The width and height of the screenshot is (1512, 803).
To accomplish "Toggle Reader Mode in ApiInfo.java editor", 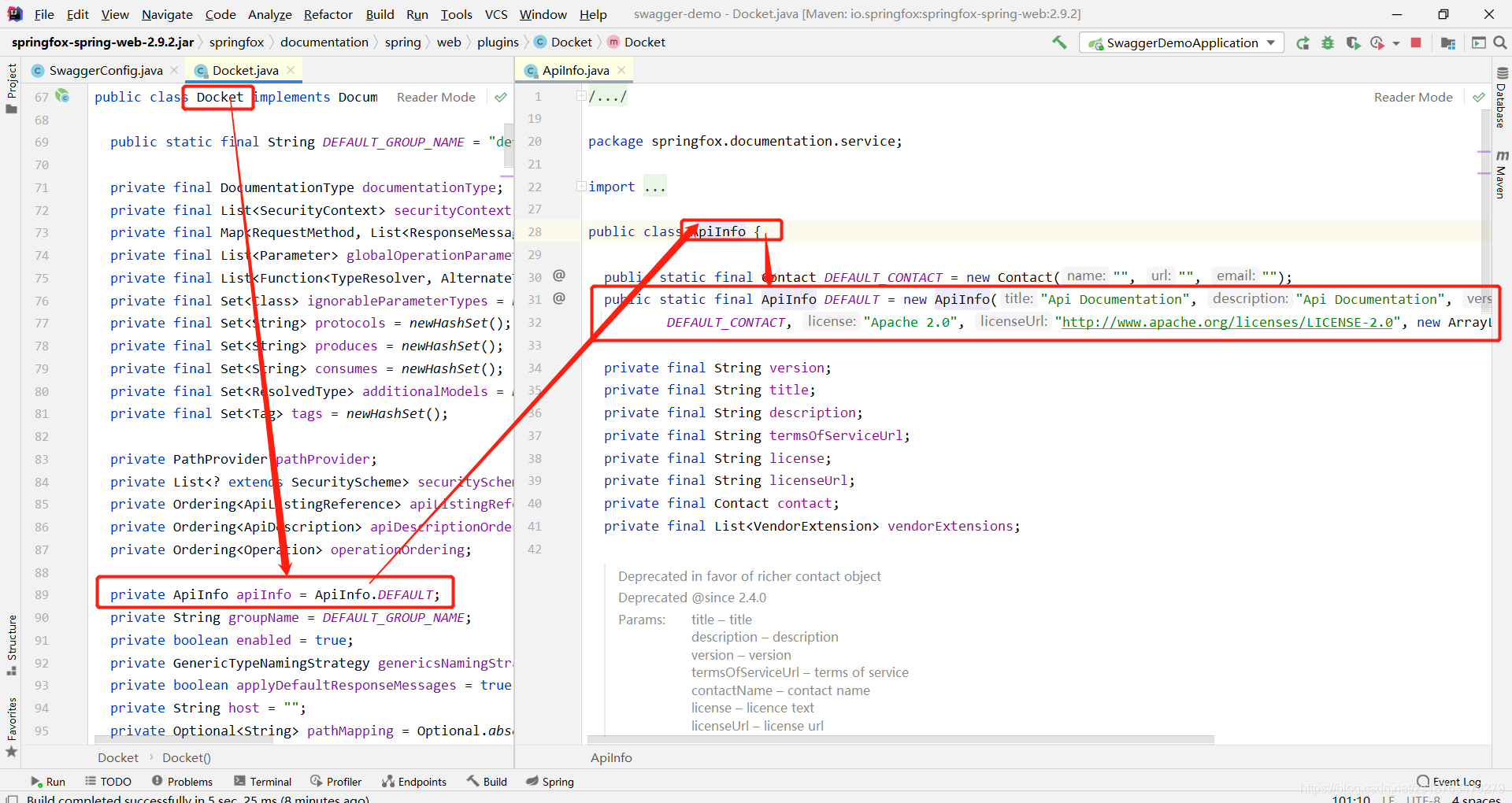I will (1414, 98).
